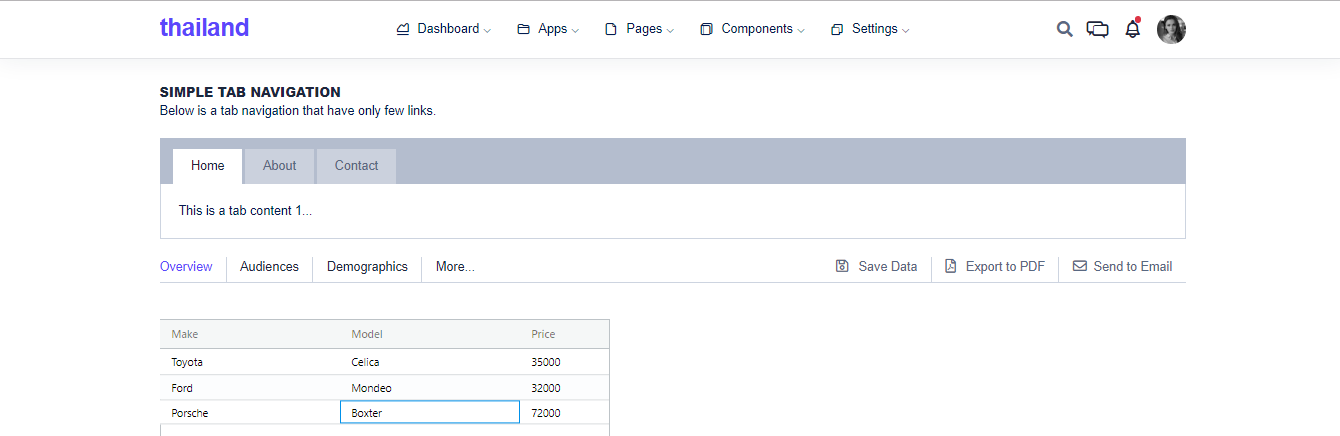This screenshot has height=436, width=1340.
Task: Expand the Dashboard dropdown chevron
Action: tap(487, 30)
